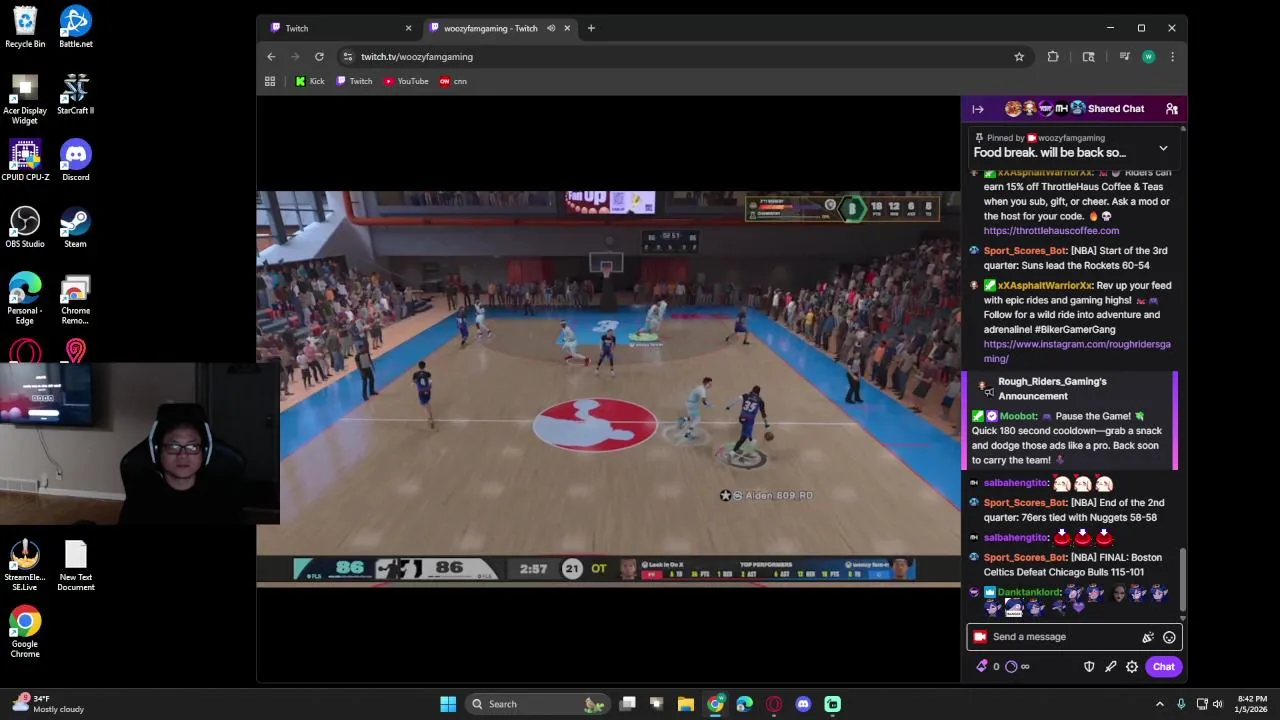Reload the Twitch page
Image resolution: width=1280 pixels, height=720 pixels.
pos(319,57)
